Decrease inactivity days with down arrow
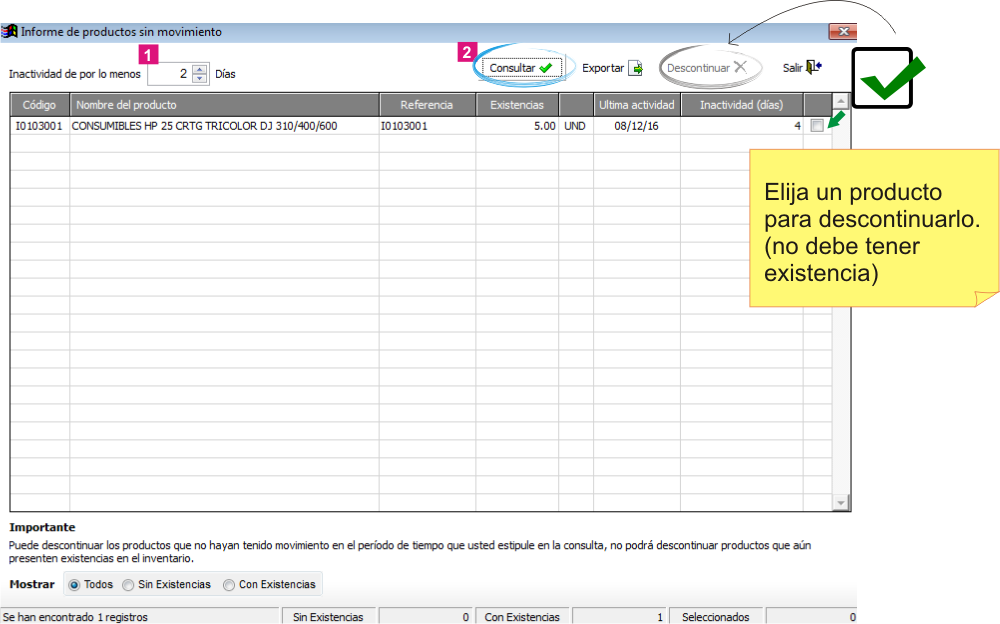Image resolution: width=1000 pixels, height=624 pixels. pos(200,78)
